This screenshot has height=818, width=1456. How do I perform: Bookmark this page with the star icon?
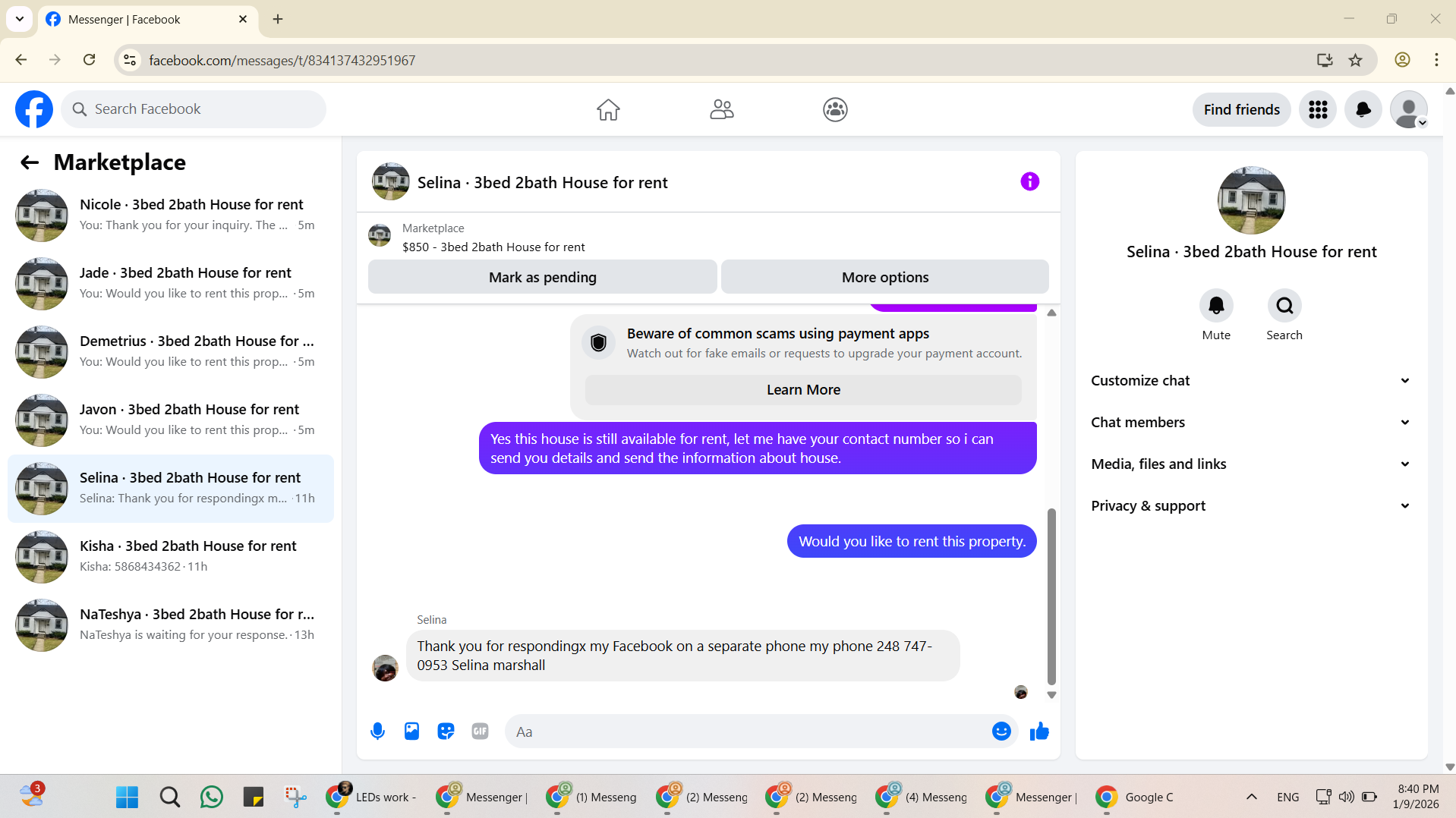[x=1355, y=60]
